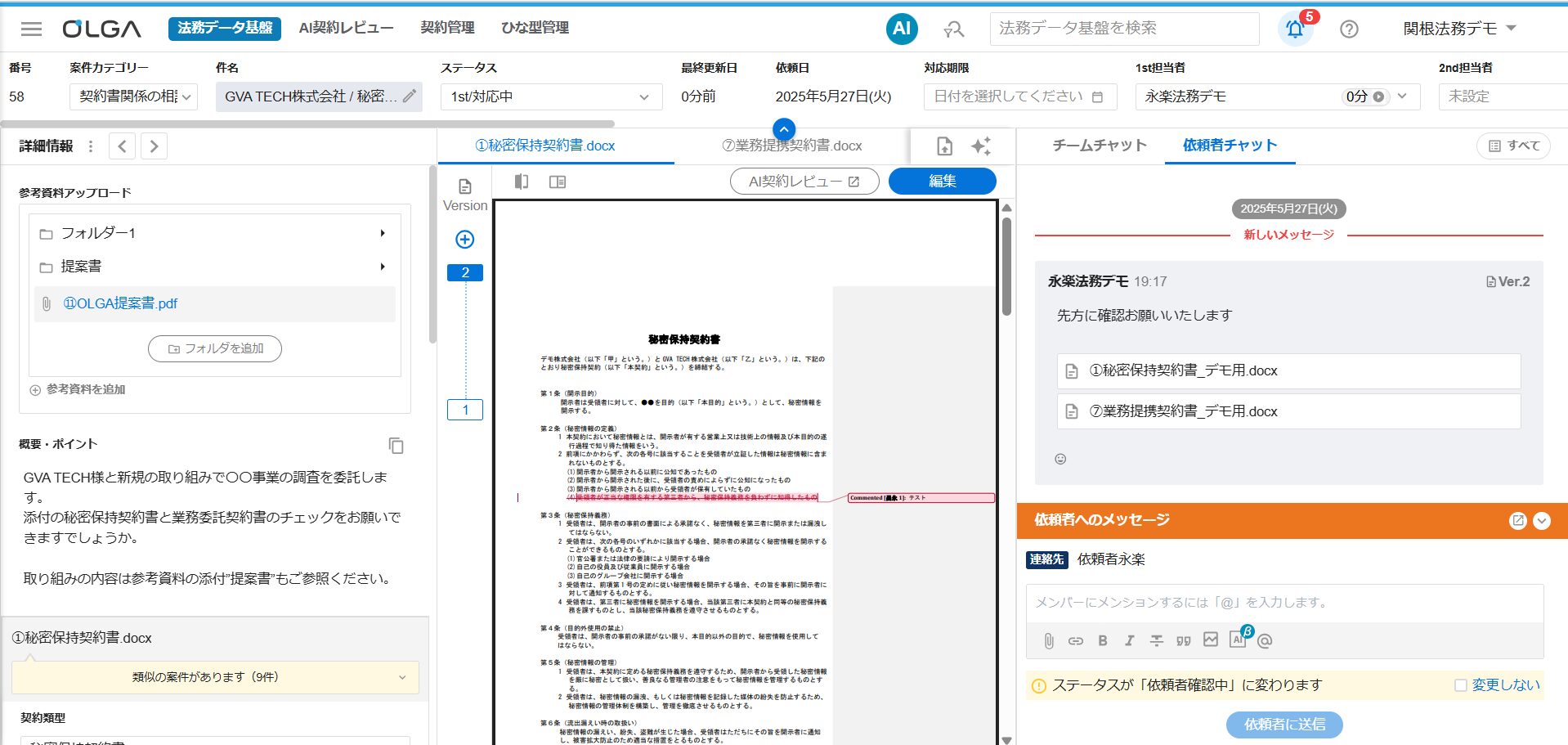
Task: Add emoji reaction to the chat message
Action: pyautogui.click(x=1060, y=460)
